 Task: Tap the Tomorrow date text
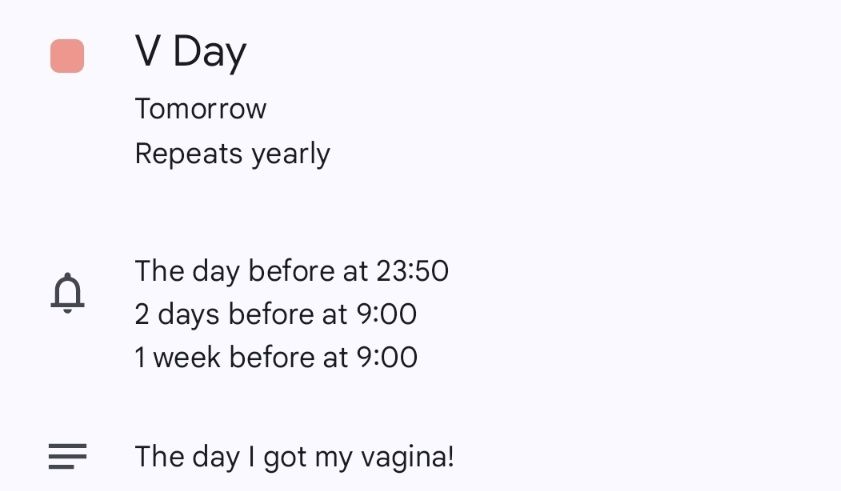tap(201, 109)
